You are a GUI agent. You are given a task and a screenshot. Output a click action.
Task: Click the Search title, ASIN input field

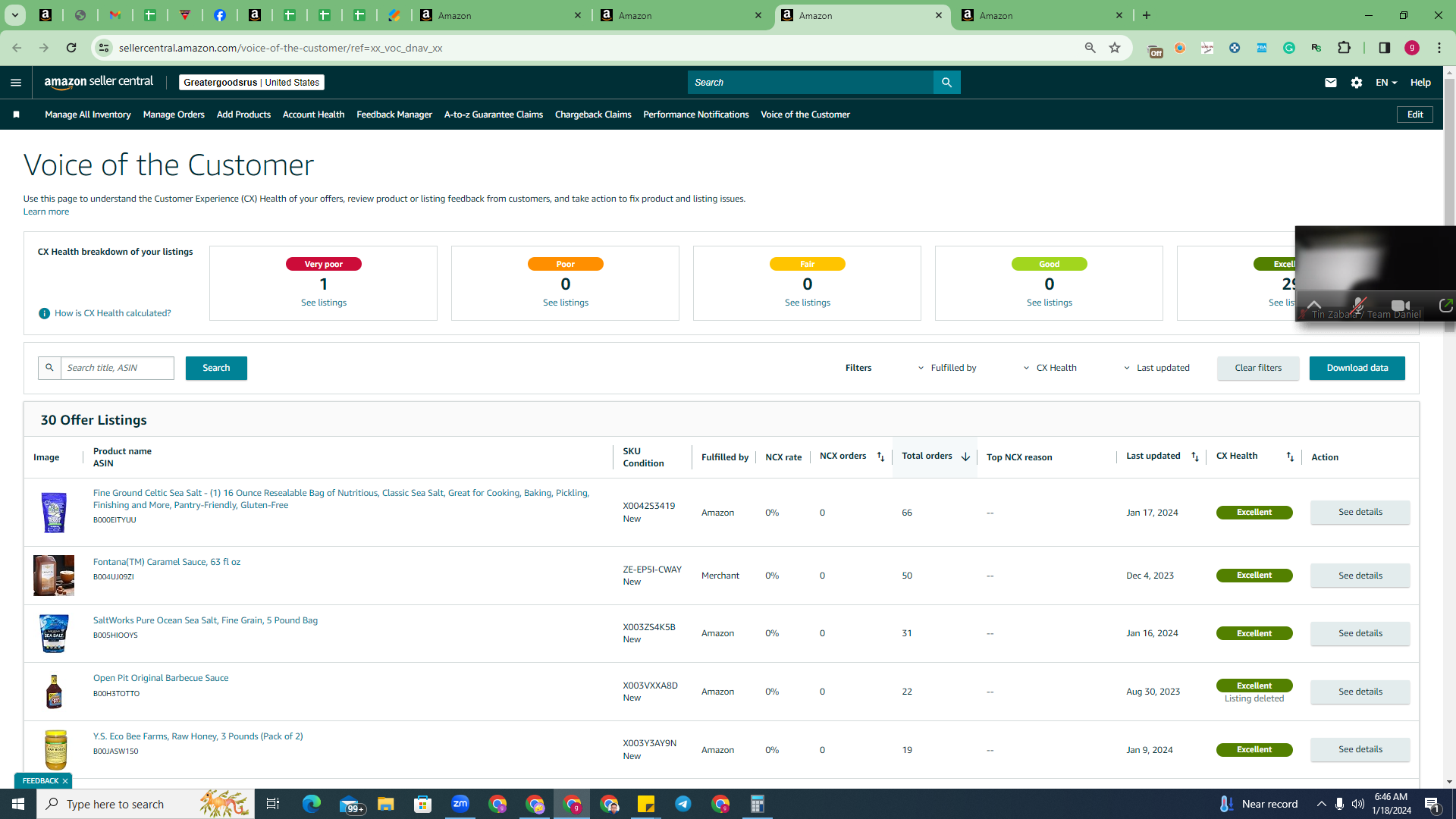click(118, 368)
